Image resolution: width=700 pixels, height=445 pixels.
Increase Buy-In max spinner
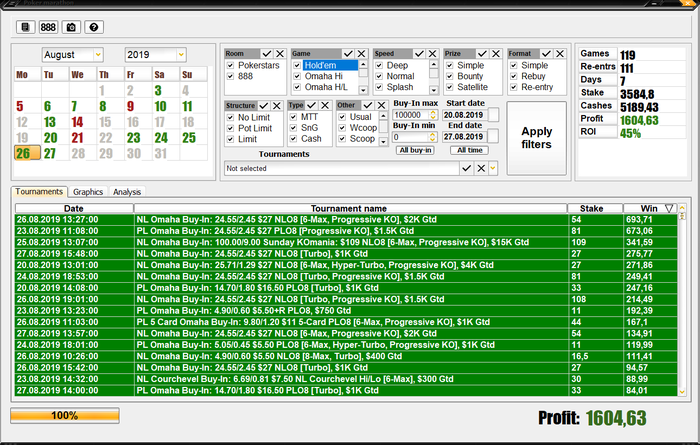(433, 112)
